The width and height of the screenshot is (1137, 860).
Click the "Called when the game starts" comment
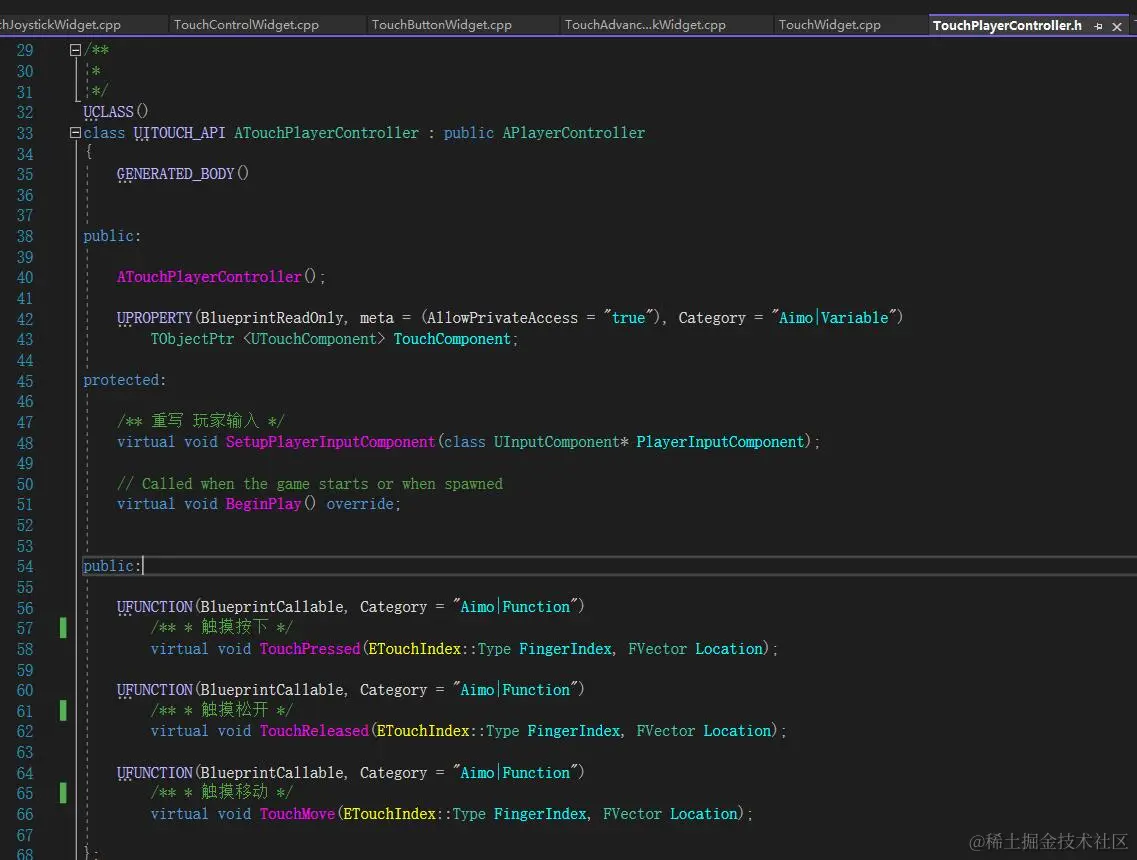[x=310, y=484]
